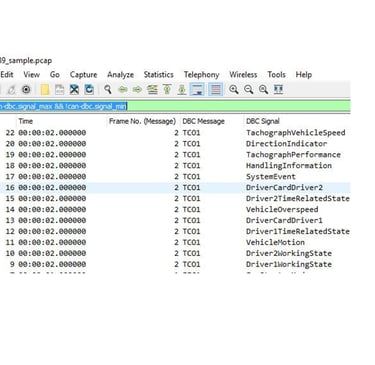Close this capture file (X icon)

(74, 89)
